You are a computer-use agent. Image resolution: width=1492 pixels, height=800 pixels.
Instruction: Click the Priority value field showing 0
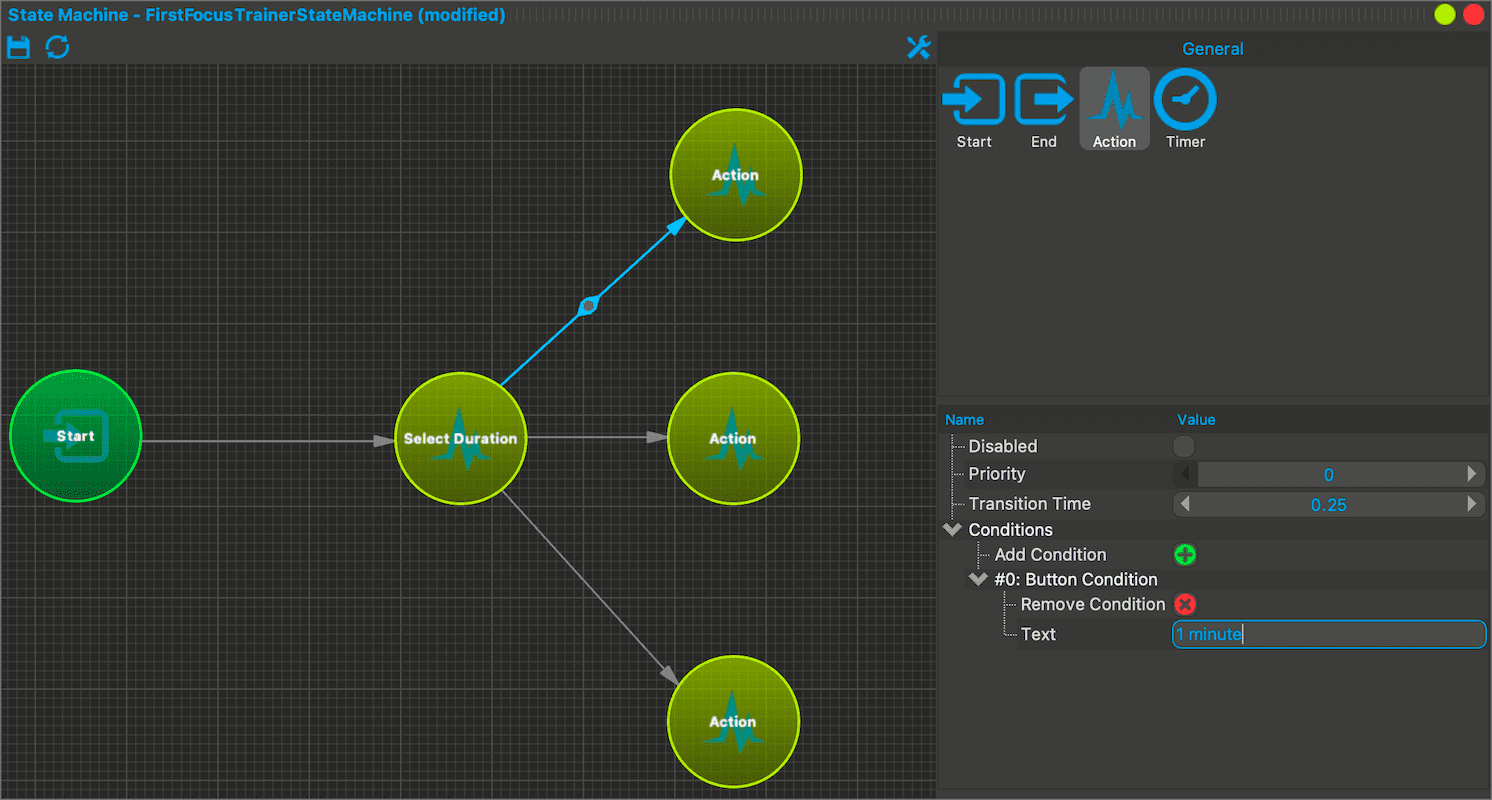point(1329,475)
